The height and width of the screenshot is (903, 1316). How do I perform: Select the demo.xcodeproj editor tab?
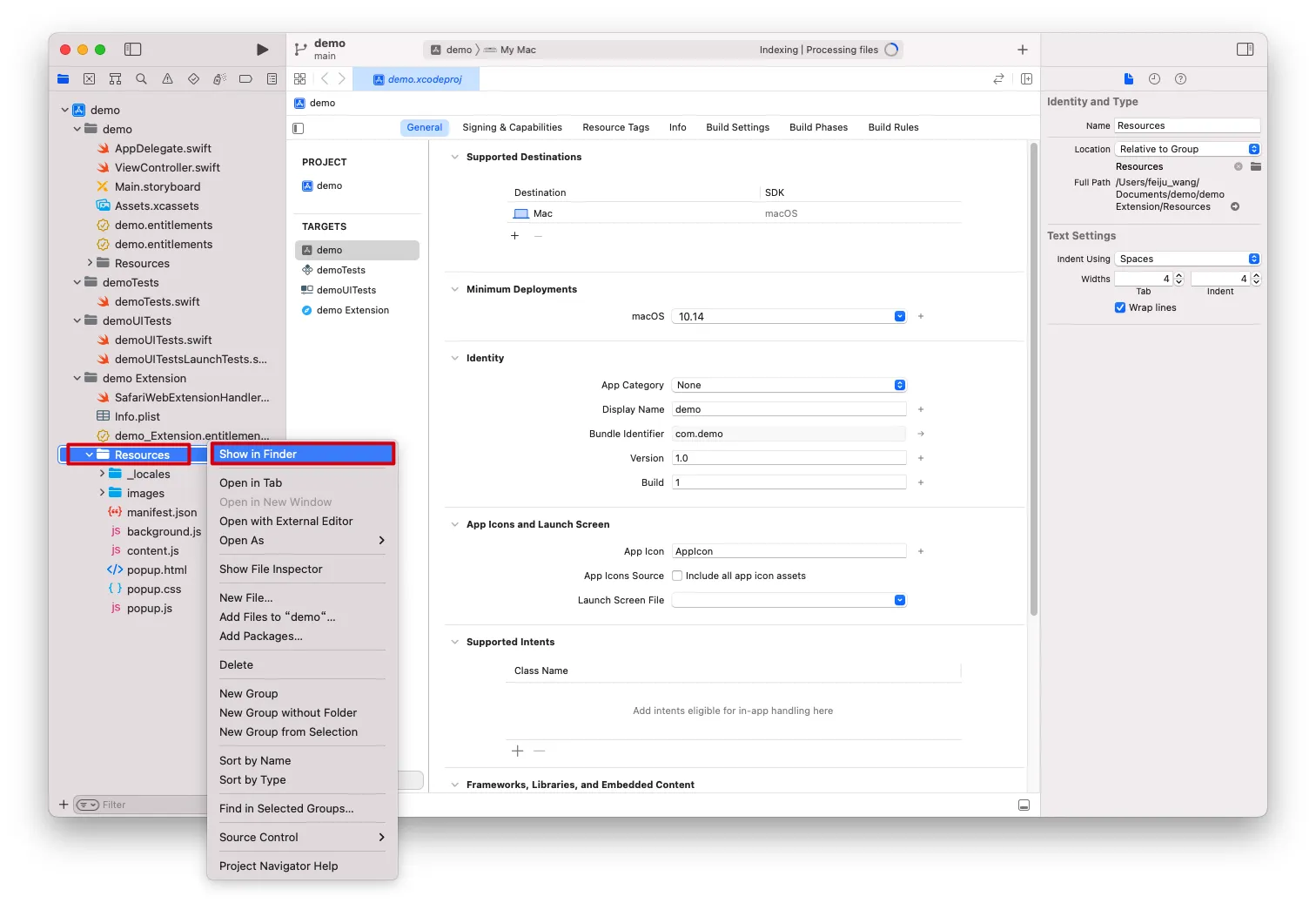[x=417, y=79]
